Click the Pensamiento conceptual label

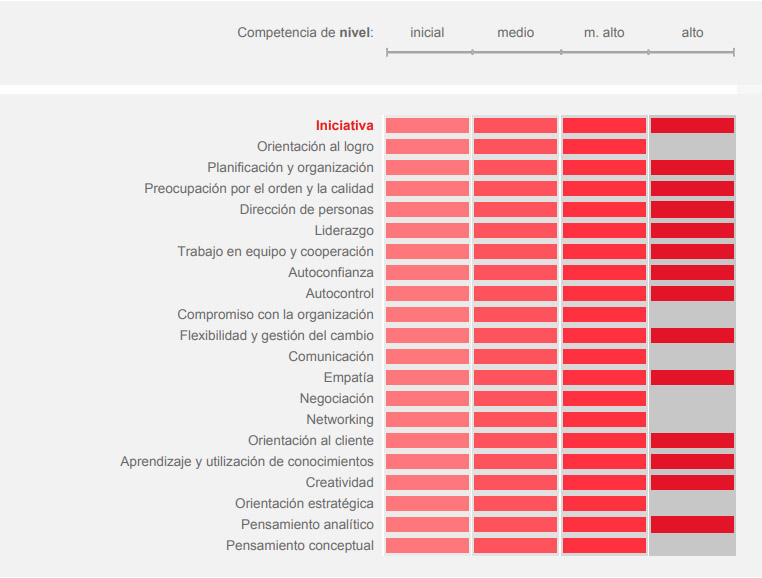point(300,546)
